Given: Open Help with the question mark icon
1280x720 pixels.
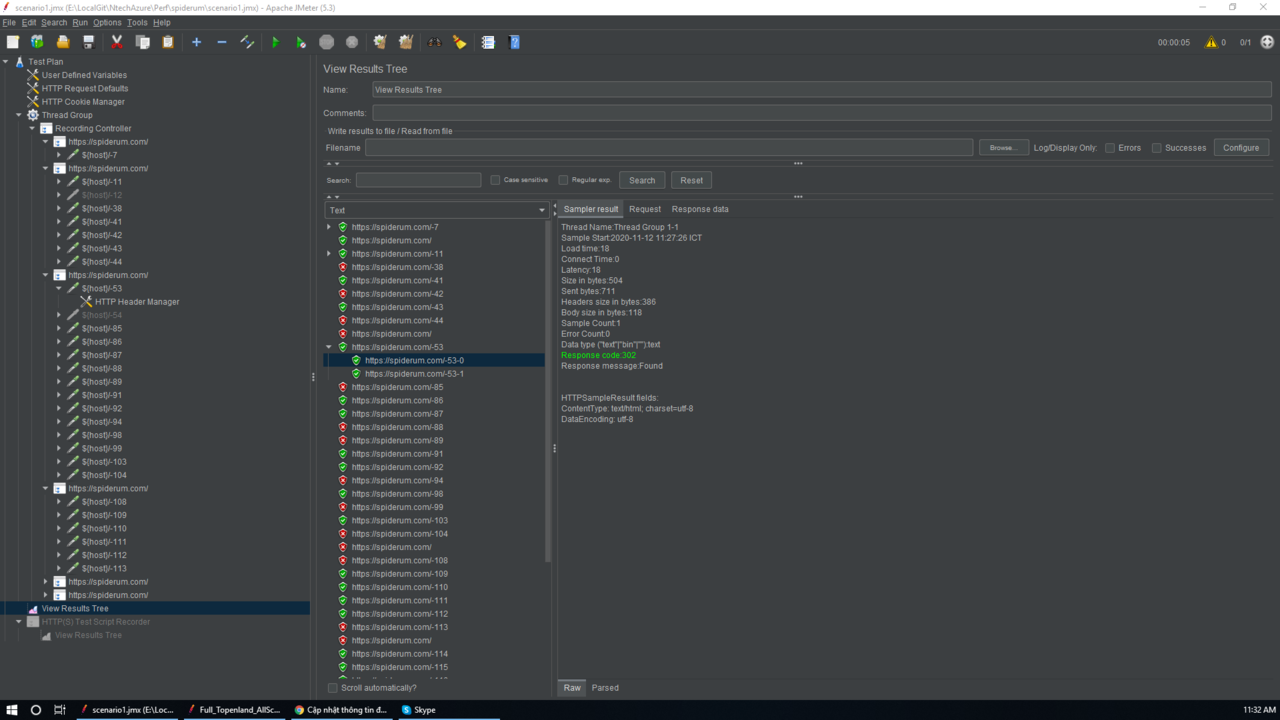Looking at the screenshot, I should tap(513, 42).
